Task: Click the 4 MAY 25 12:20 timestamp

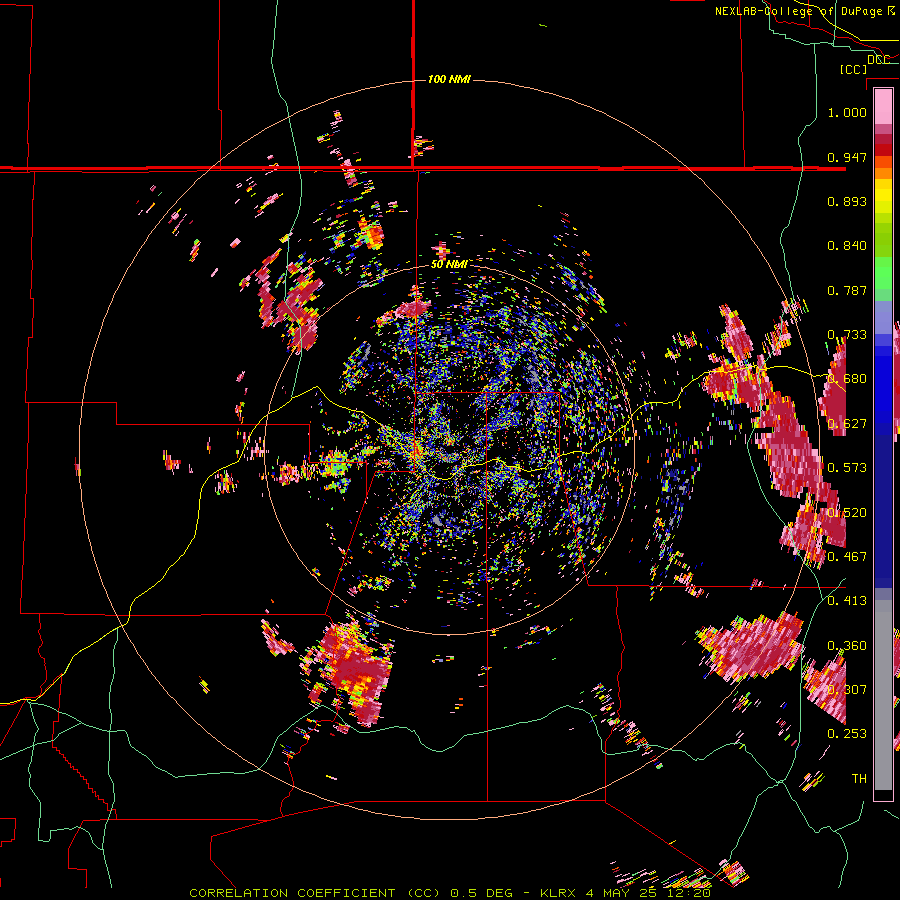Action: click(648, 893)
